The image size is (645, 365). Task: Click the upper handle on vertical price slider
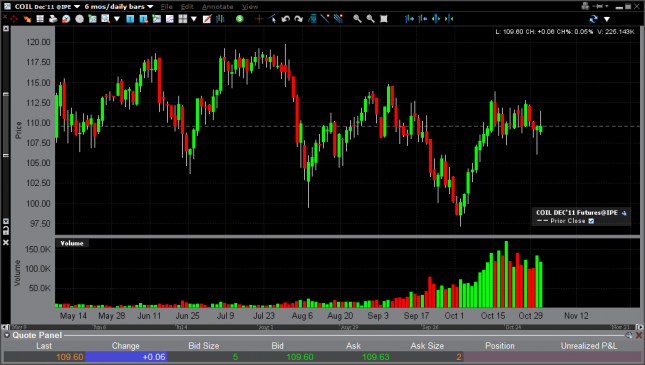6,94
